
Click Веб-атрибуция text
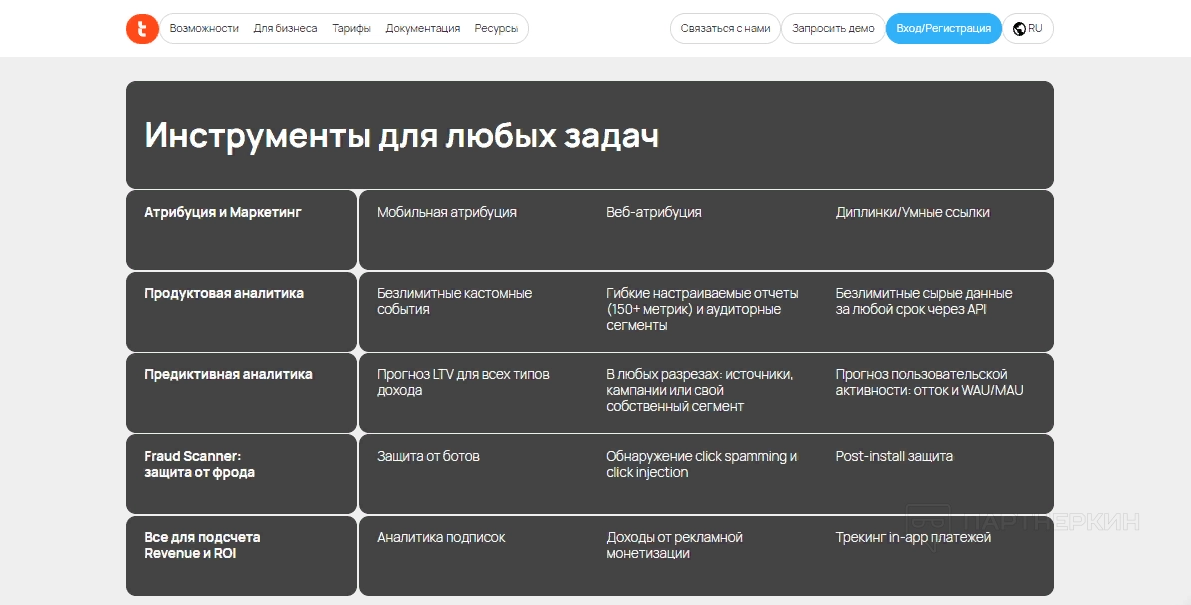(x=654, y=213)
